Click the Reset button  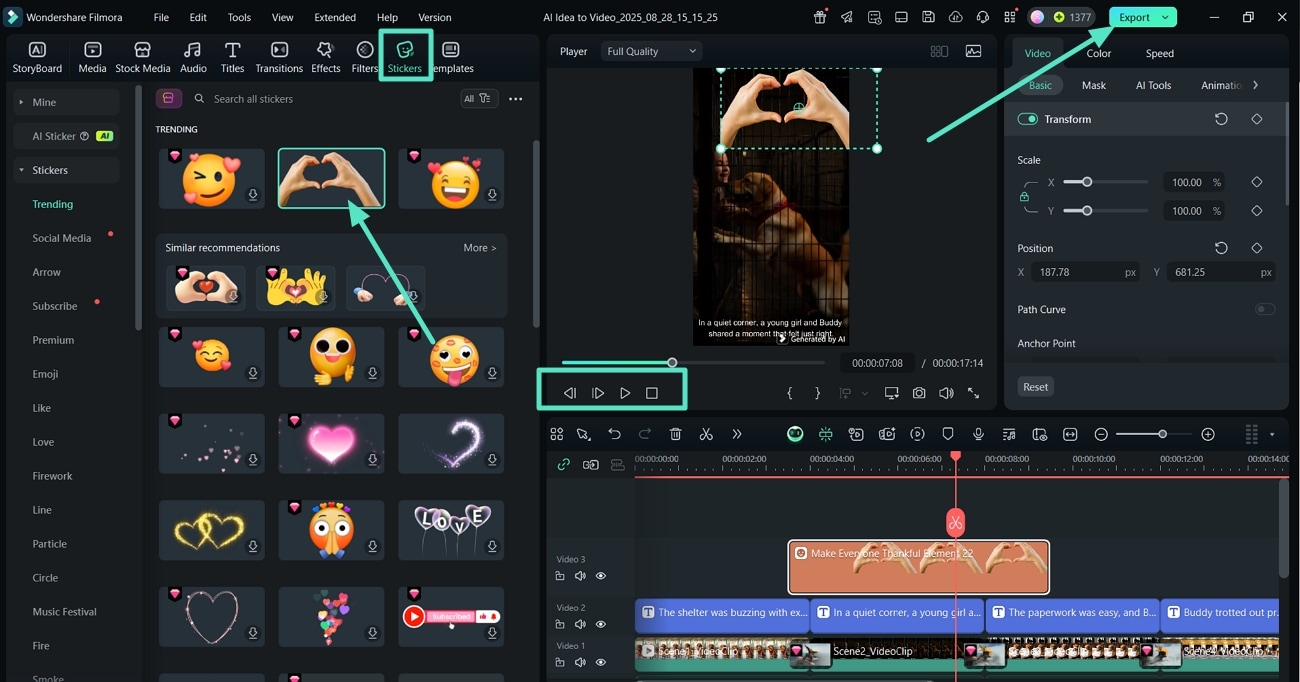click(x=1036, y=387)
